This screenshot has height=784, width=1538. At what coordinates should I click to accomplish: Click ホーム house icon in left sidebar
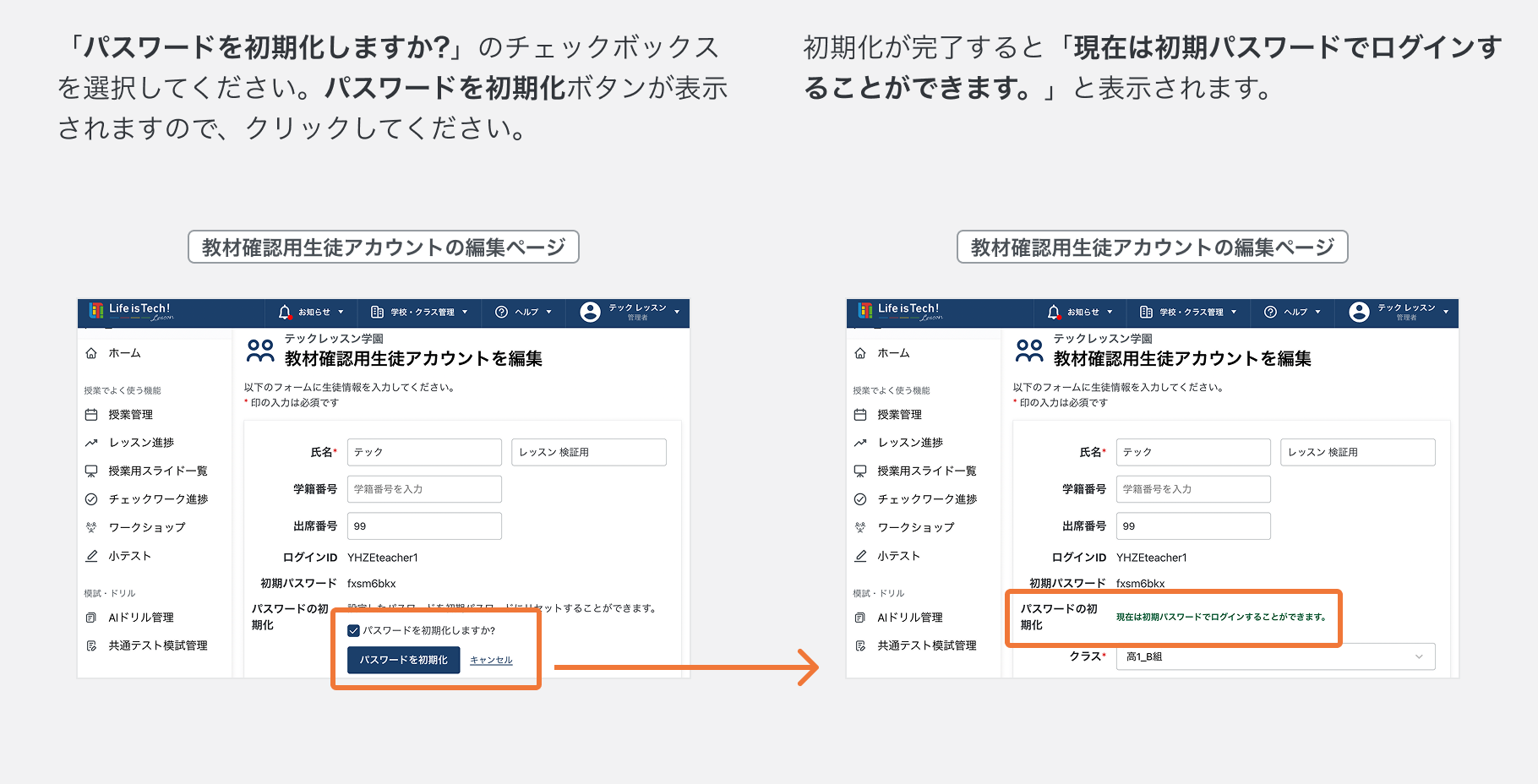91,353
